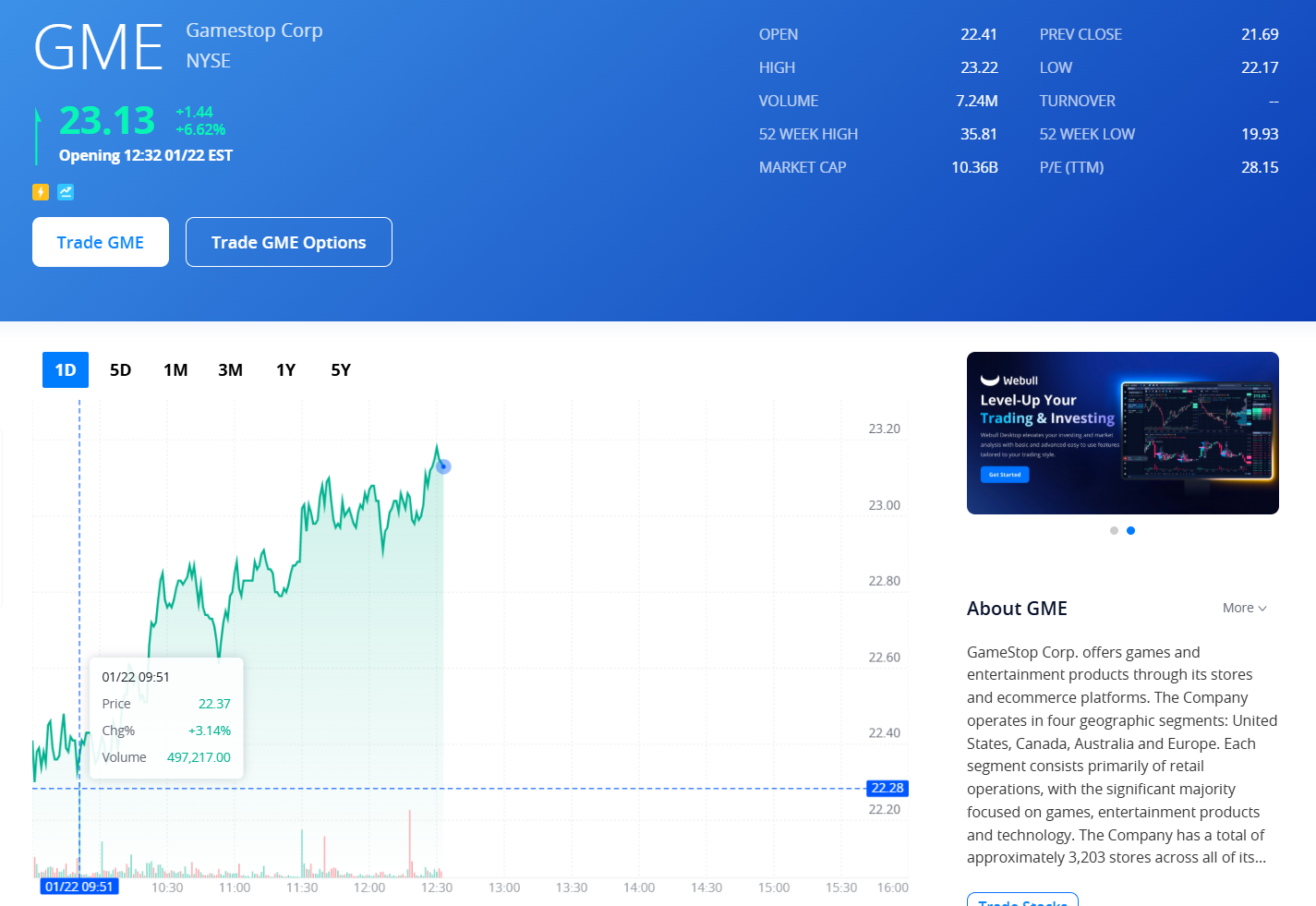This screenshot has width=1316, height=906.
Task: Click the VOLUME value 7.24M
Action: pyautogui.click(x=977, y=101)
